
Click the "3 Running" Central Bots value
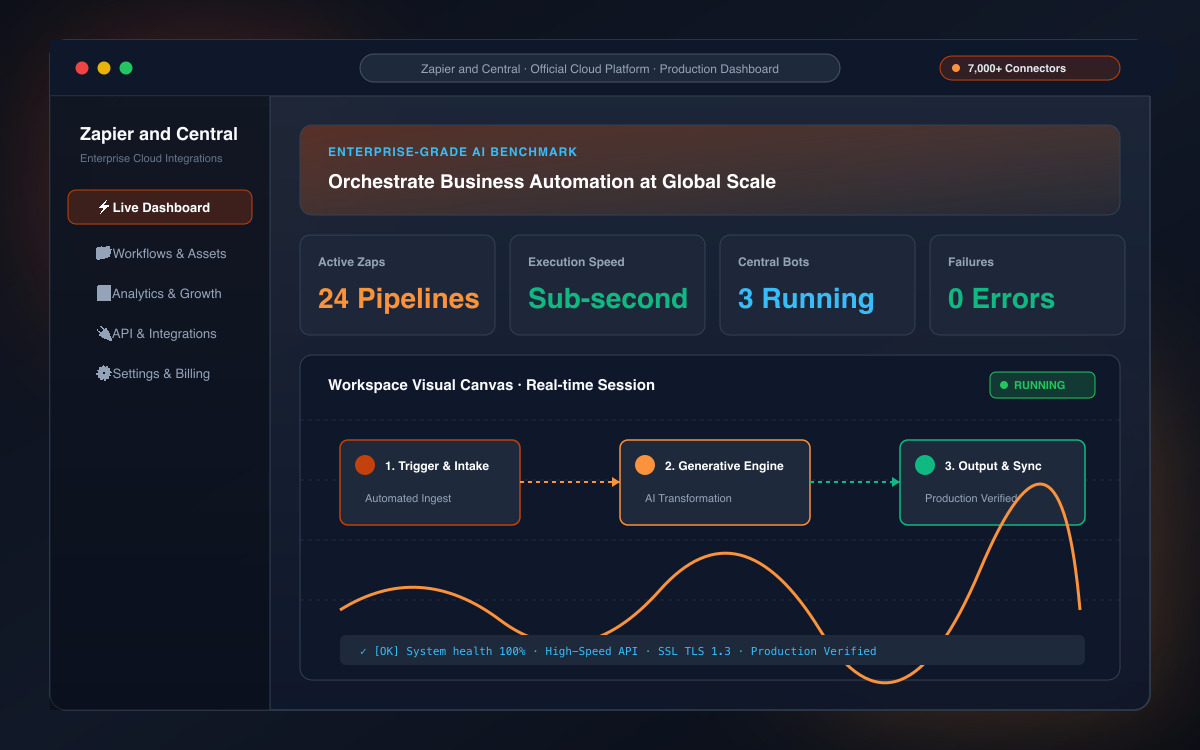pyautogui.click(x=806, y=299)
